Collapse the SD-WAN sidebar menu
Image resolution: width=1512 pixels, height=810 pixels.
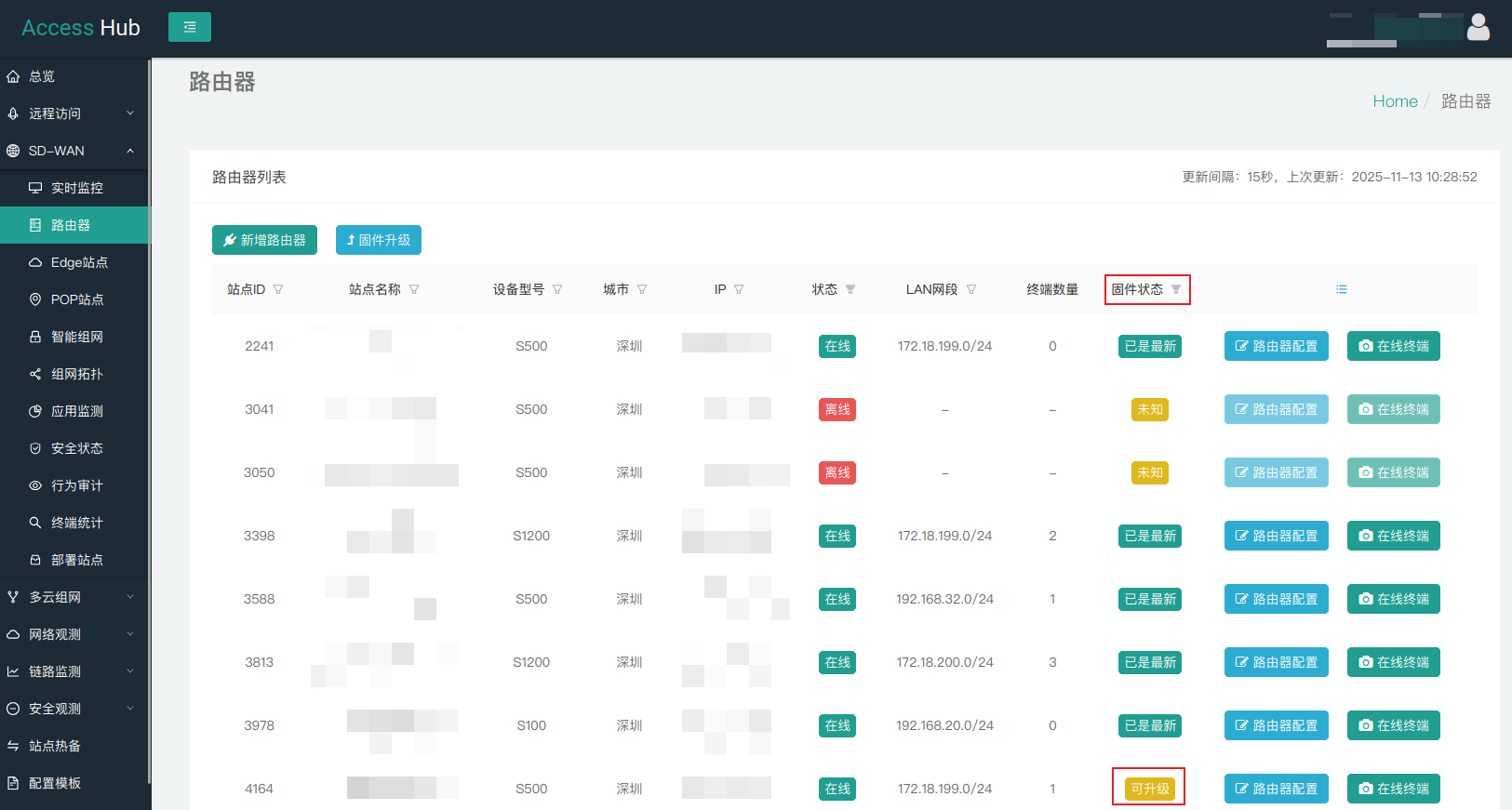click(x=74, y=151)
